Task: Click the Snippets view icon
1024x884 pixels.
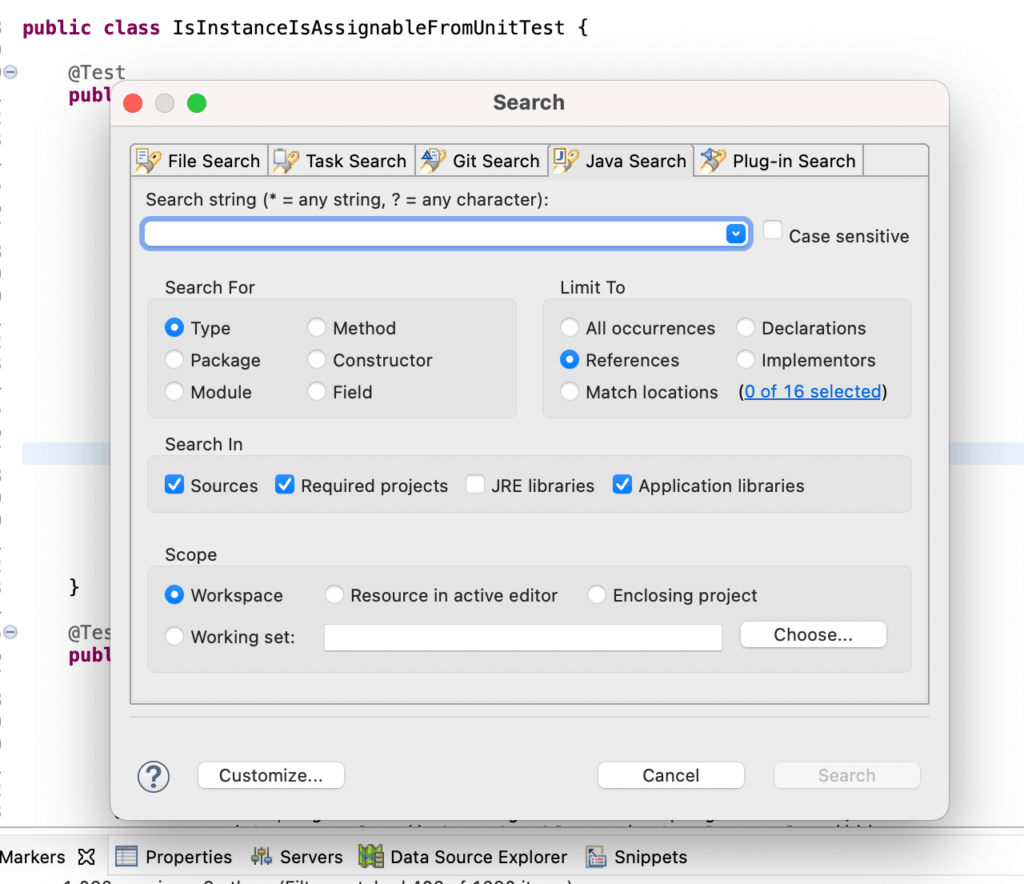Action: point(597,857)
